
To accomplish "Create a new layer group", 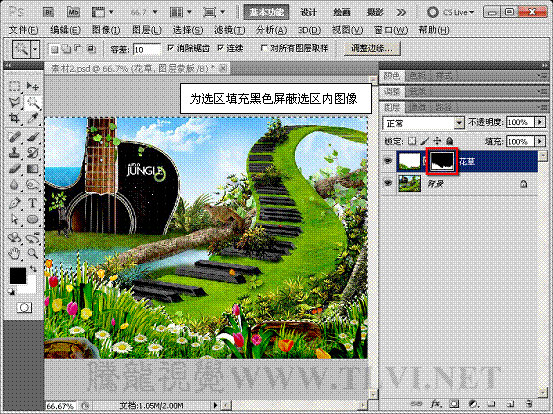I will [492, 404].
